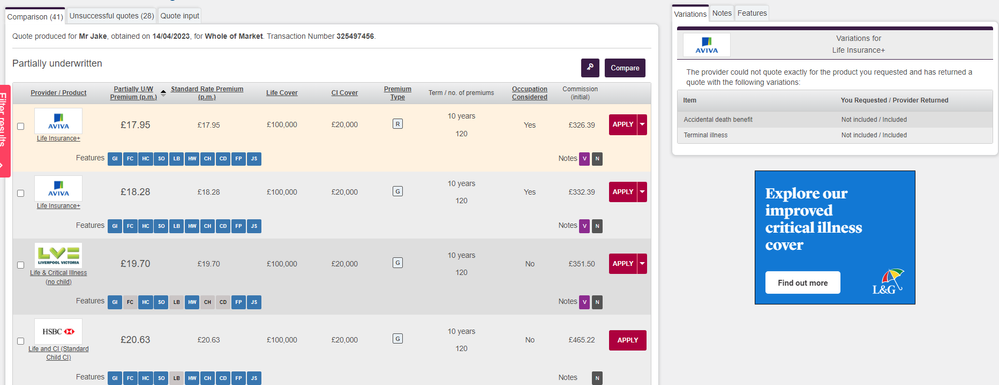The image size is (999, 385).
Task: Apply for the £17.95 Aviva quote
Action: (623, 125)
